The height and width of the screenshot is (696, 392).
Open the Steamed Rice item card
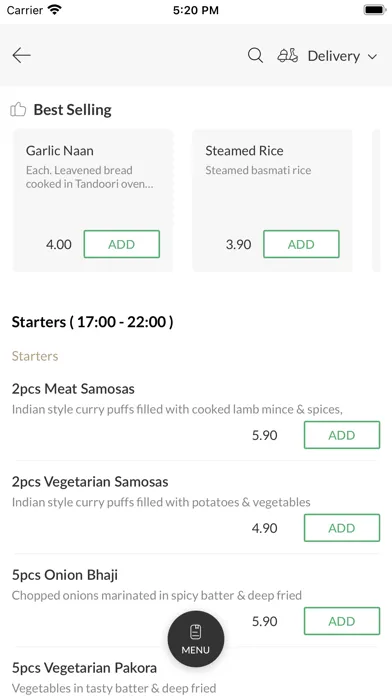coord(272,200)
